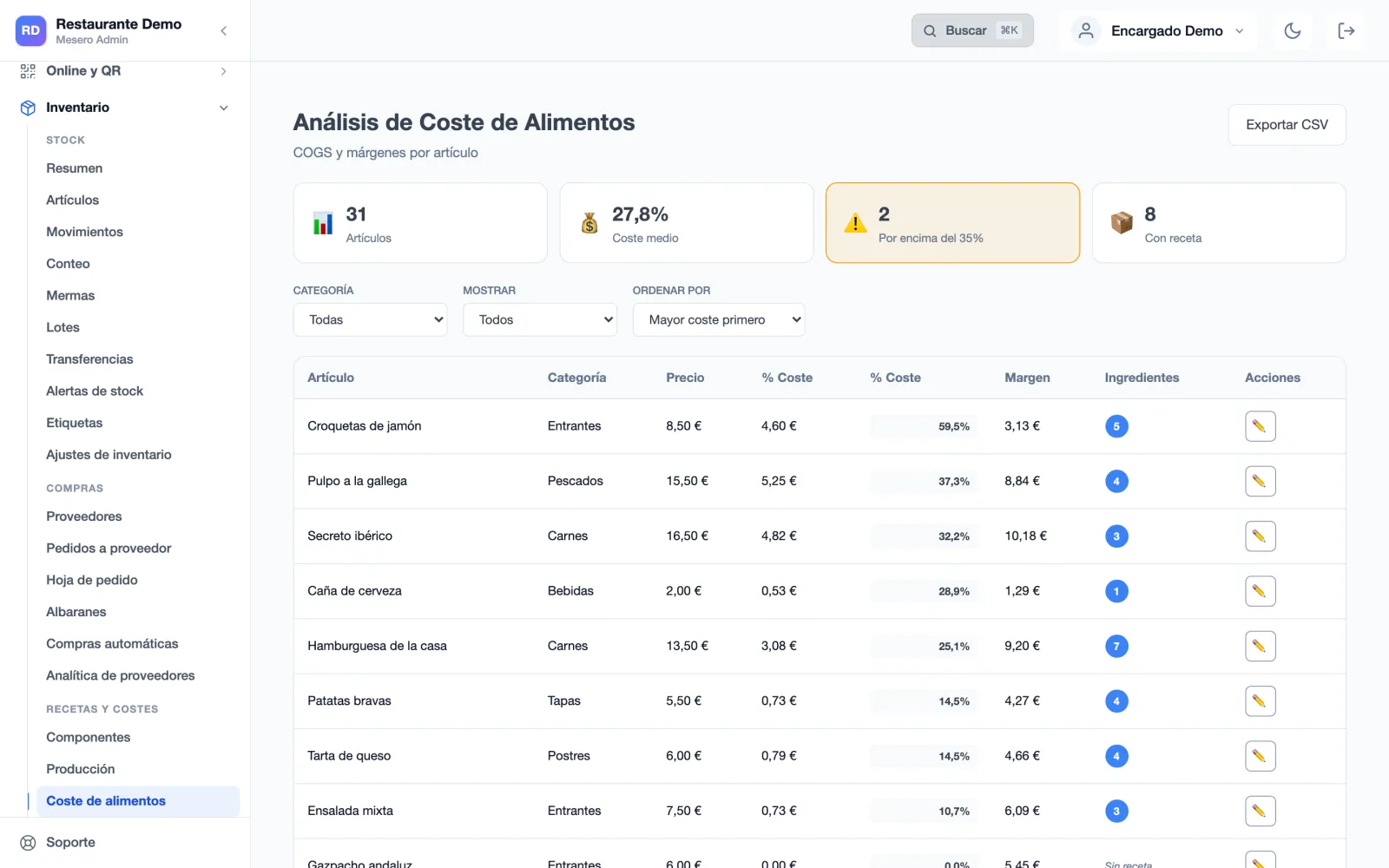Click edit pencil for Ensalada mixta

[1260, 811]
